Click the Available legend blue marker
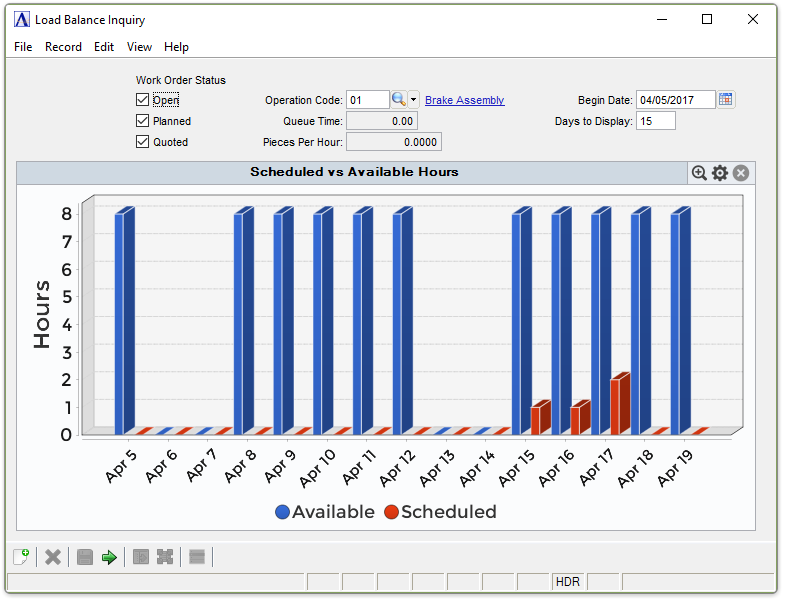The image size is (786, 602). tap(282, 512)
